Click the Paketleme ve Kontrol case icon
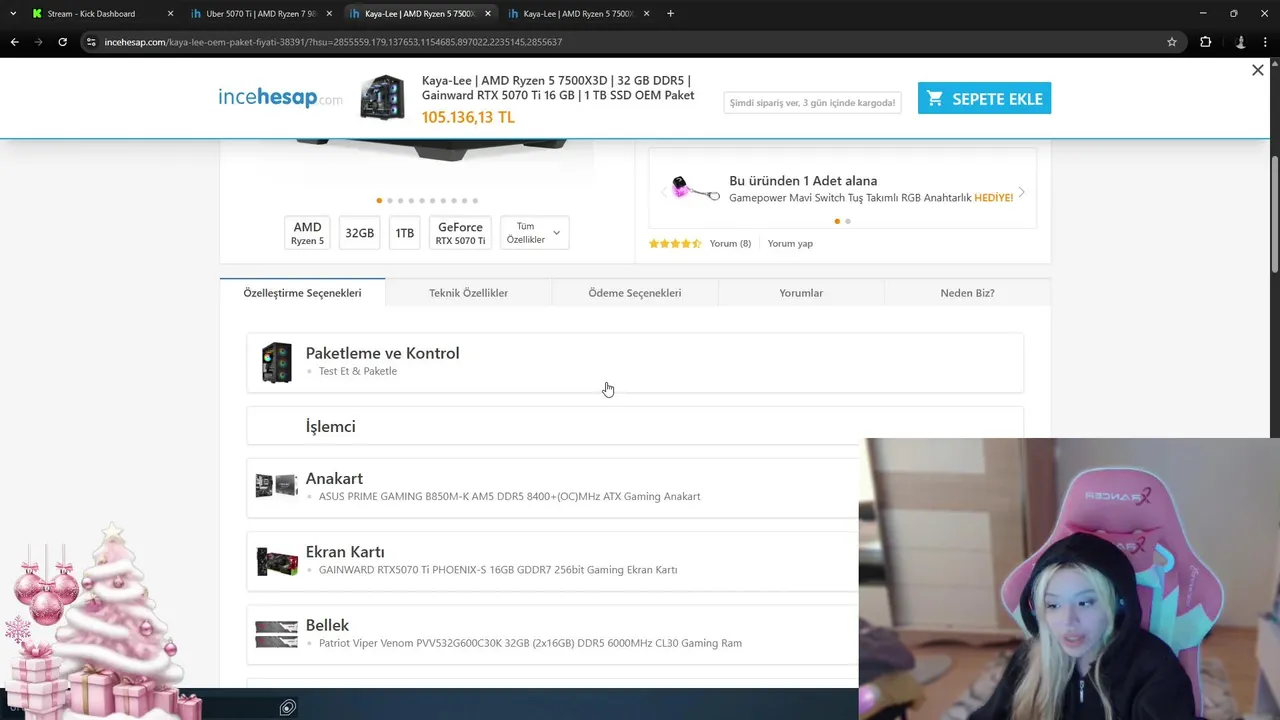The image size is (1280, 720). point(276,362)
